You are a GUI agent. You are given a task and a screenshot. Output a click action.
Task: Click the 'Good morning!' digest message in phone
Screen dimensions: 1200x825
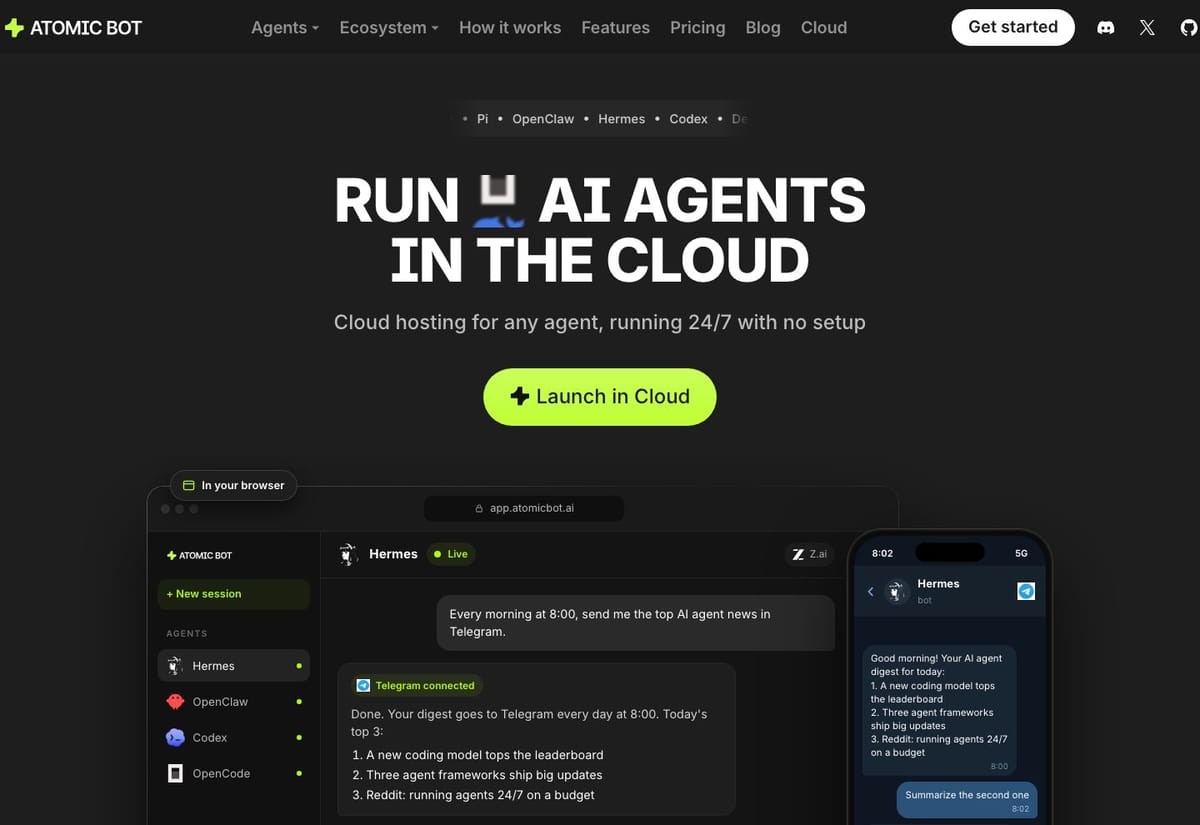point(939,711)
